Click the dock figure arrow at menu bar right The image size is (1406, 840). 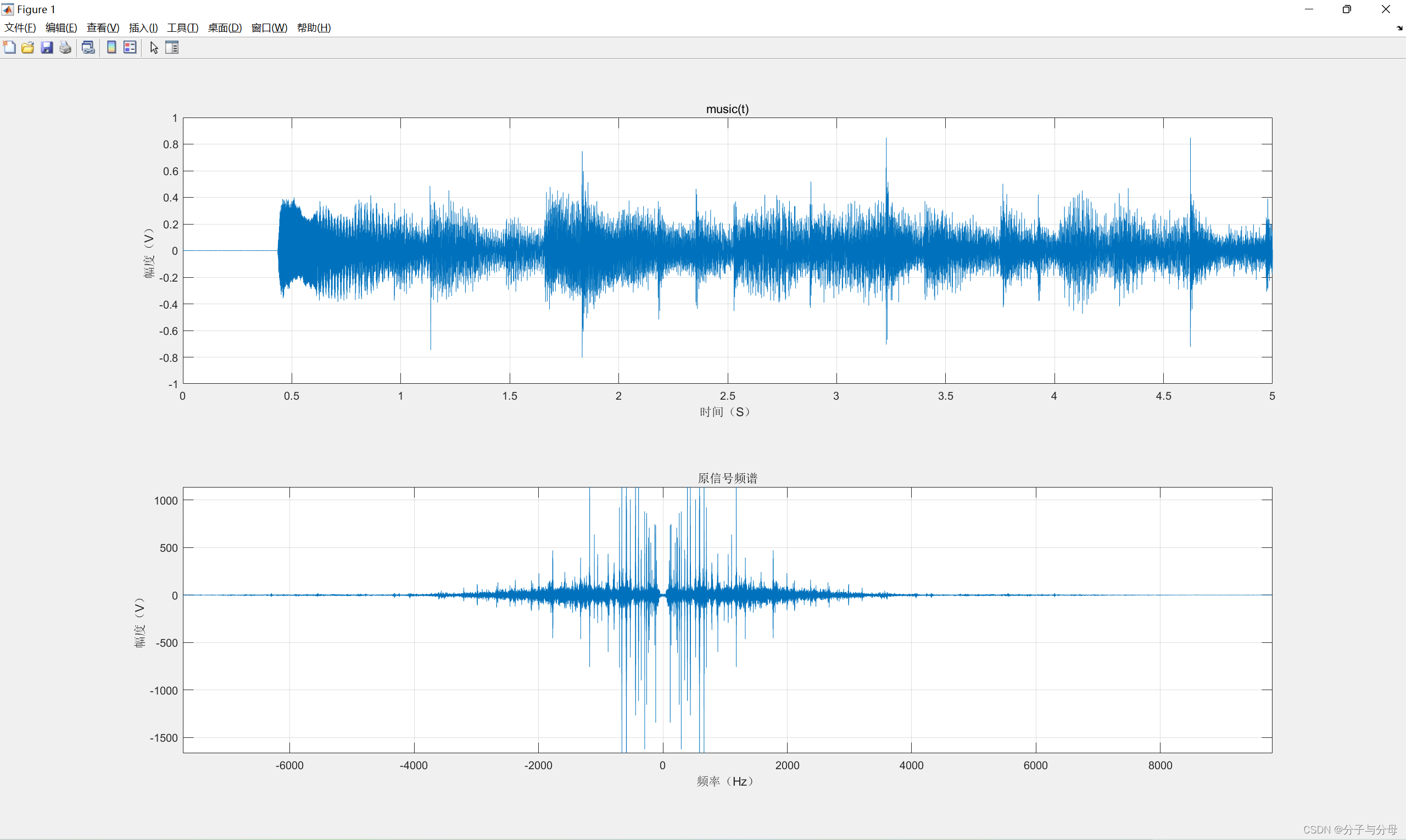coord(1399,28)
